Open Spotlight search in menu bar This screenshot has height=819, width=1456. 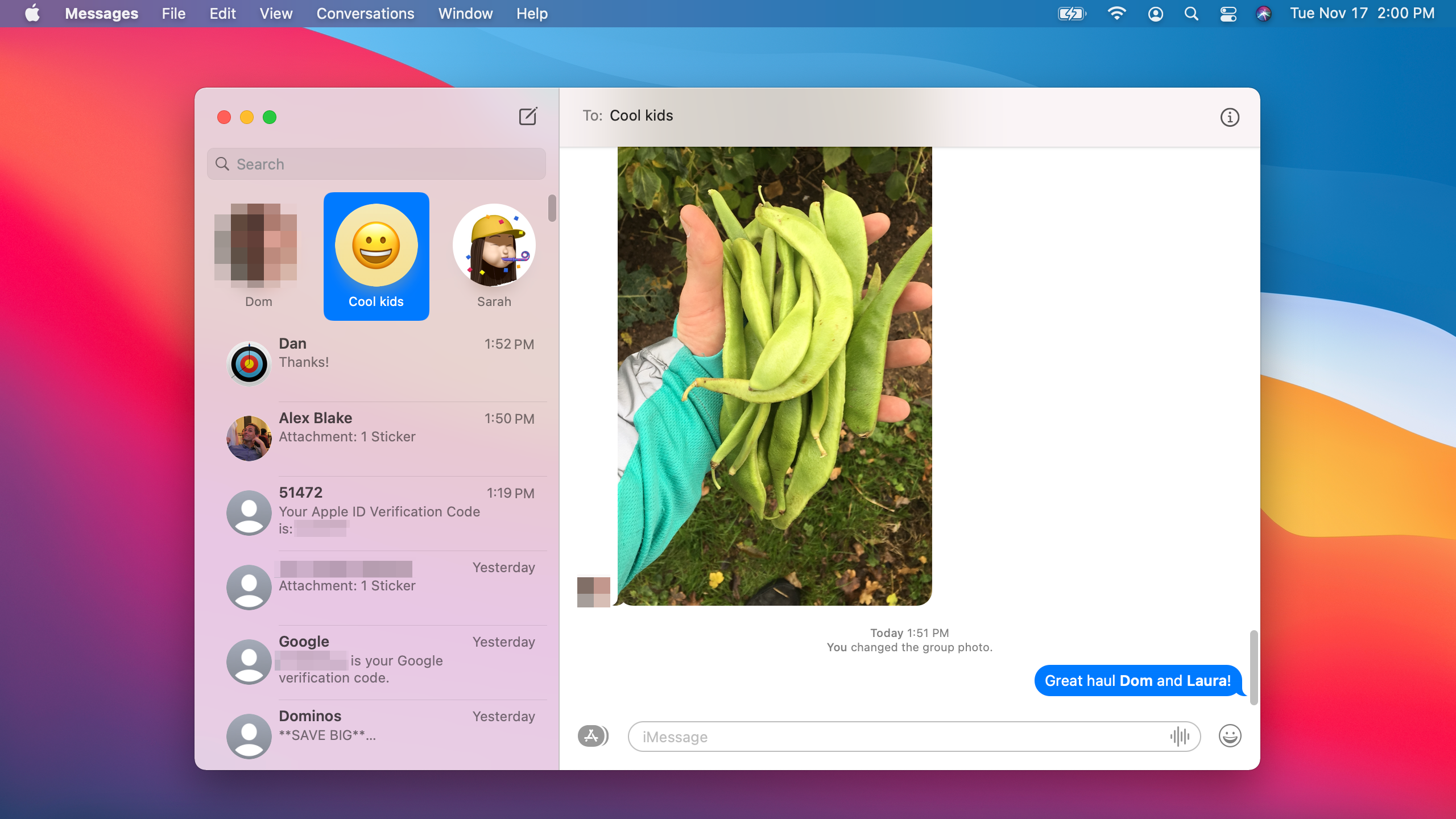[x=1191, y=14]
